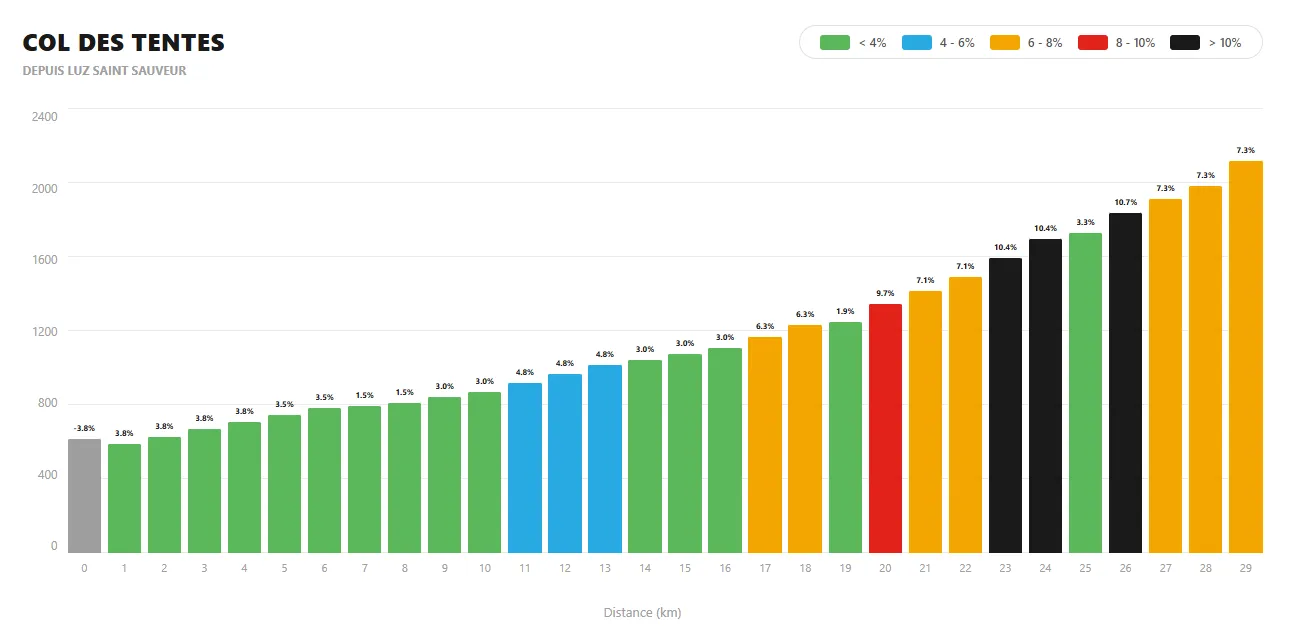1290x644 pixels.
Task: Click the '1600' elevation axis tick
Action: 45,259
